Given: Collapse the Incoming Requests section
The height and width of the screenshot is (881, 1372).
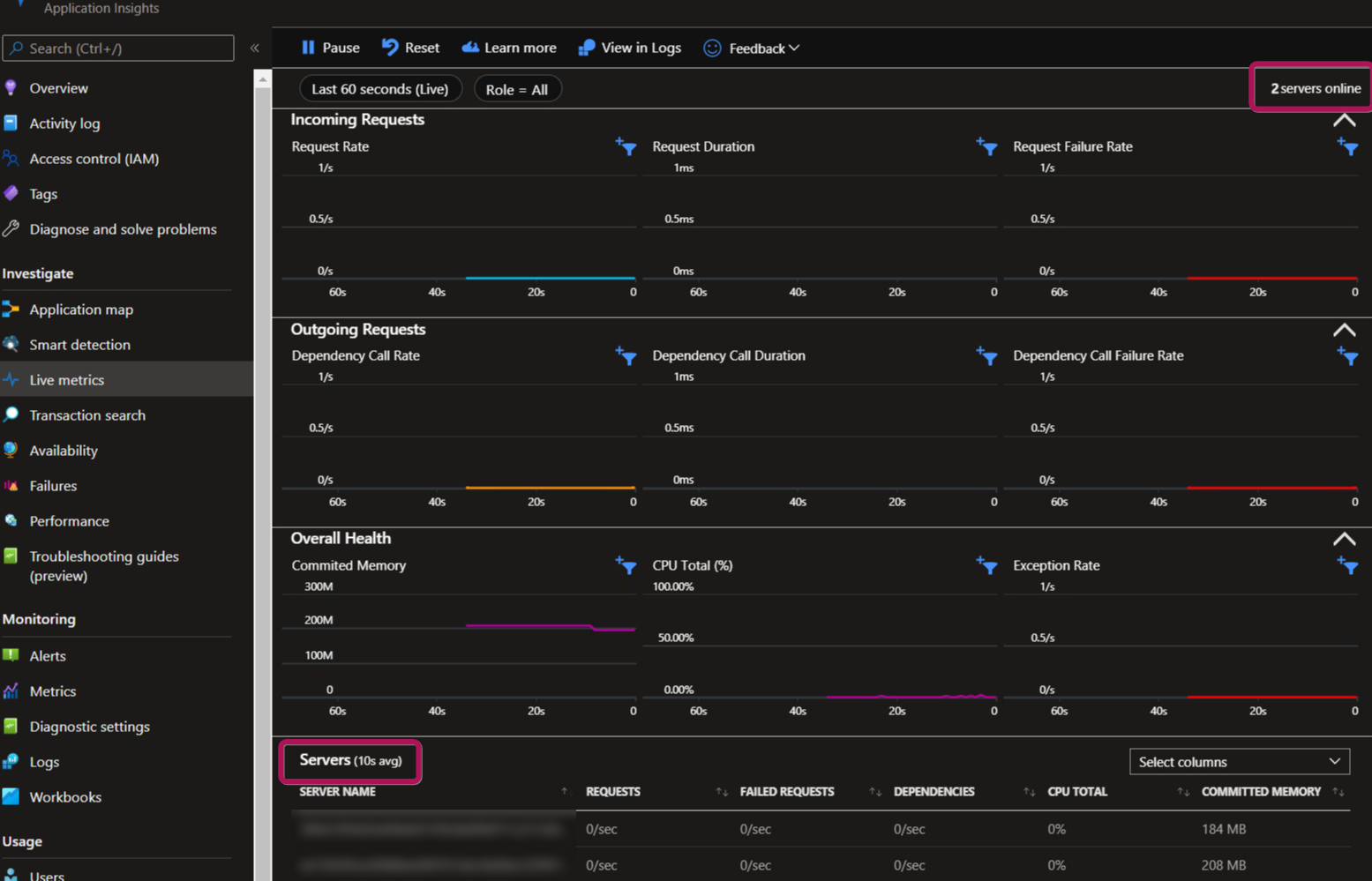Looking at the screenshot, I should coord(1344,121).
